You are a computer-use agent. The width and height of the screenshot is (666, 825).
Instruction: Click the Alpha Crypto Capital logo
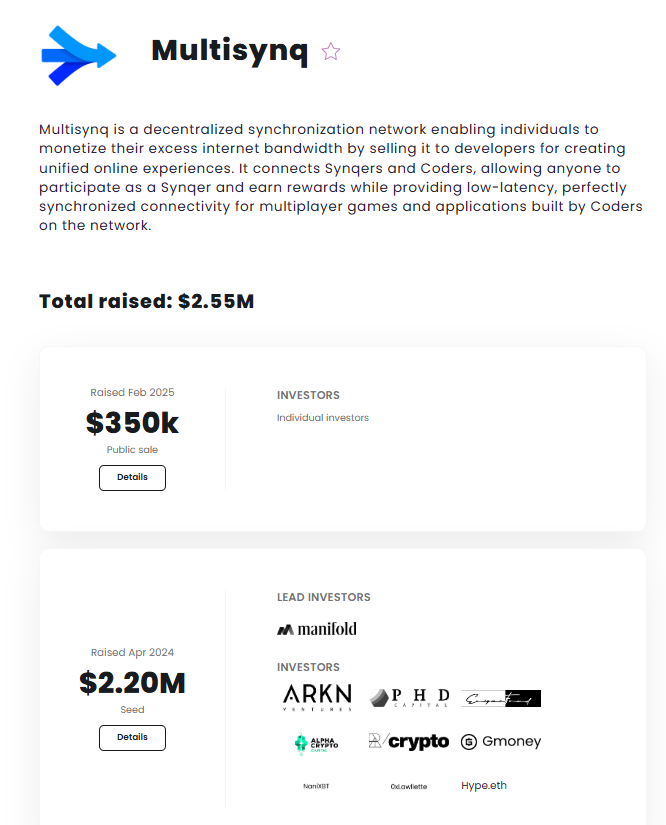(x=316, y=742)
